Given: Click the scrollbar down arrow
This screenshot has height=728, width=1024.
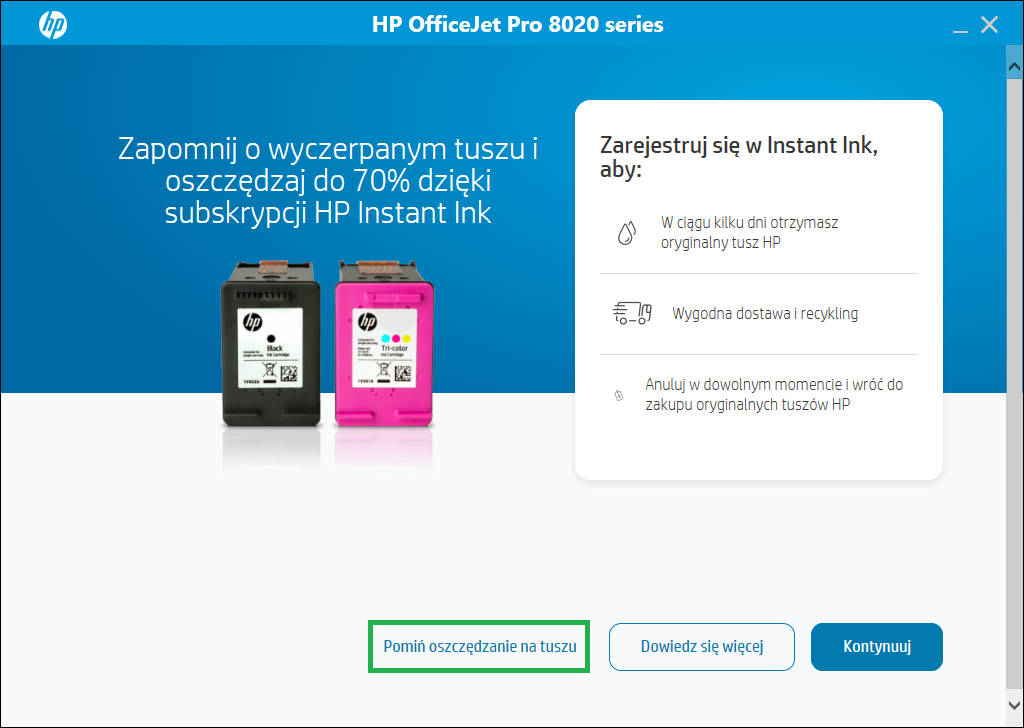Looking at the screenshot, I should 1014,704.
